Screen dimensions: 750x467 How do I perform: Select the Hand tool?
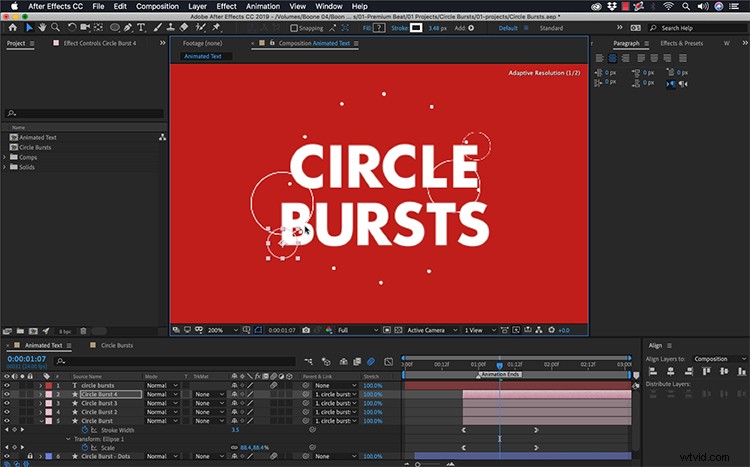point(42,27)
